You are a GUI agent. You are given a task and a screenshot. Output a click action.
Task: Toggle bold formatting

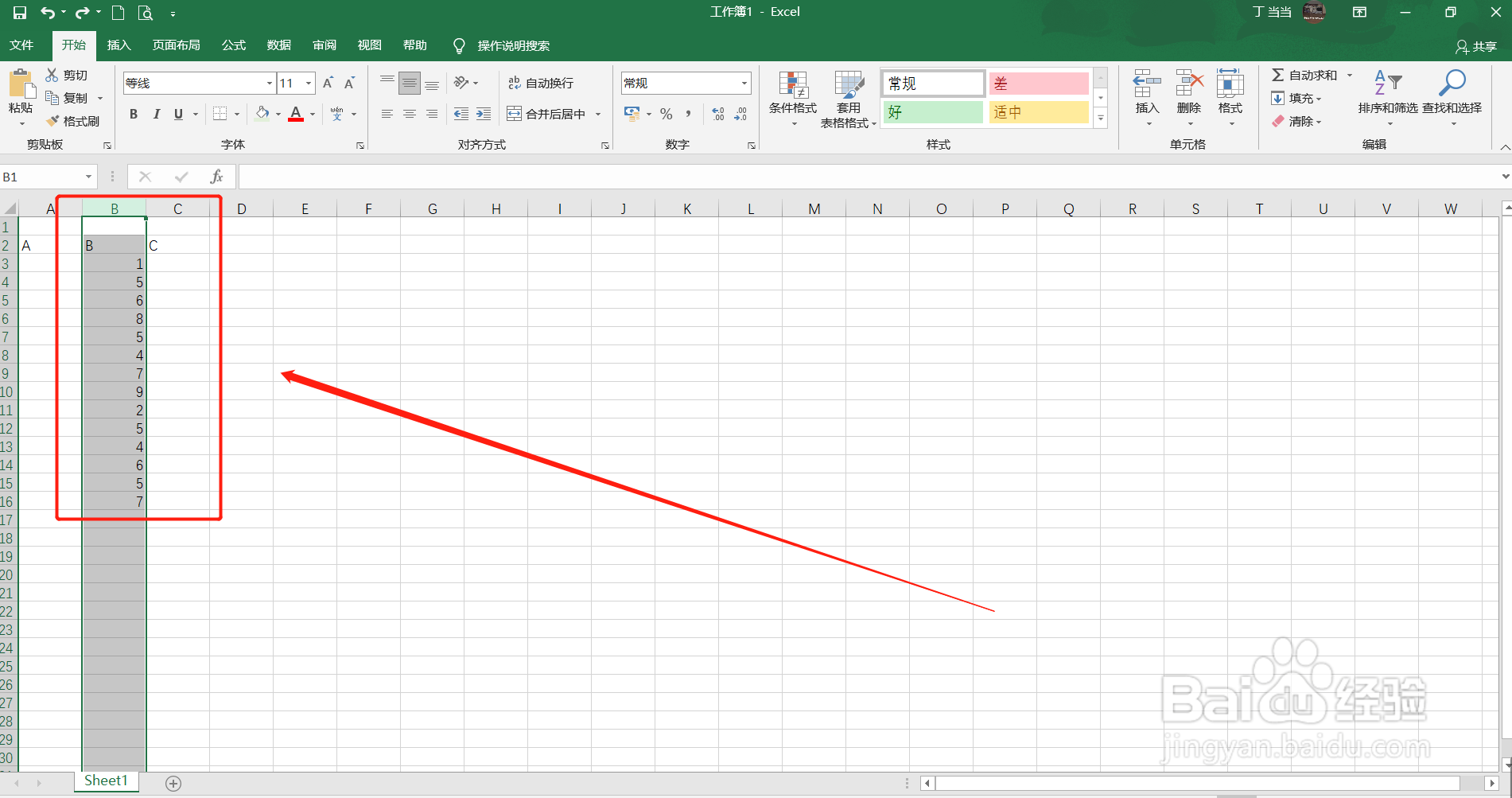click(x=134, y=114)
